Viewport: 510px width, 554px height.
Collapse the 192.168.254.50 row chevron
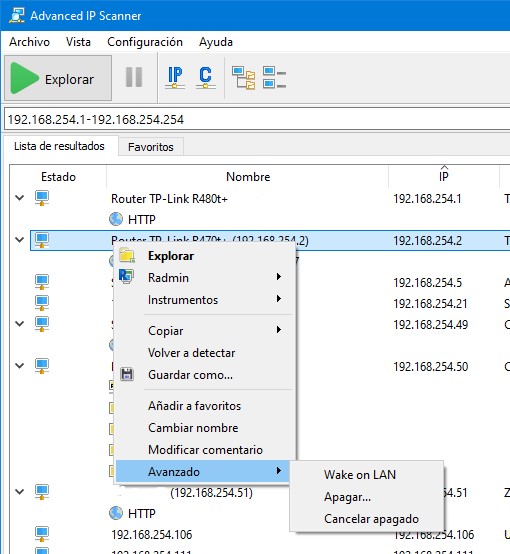point(20,365)
